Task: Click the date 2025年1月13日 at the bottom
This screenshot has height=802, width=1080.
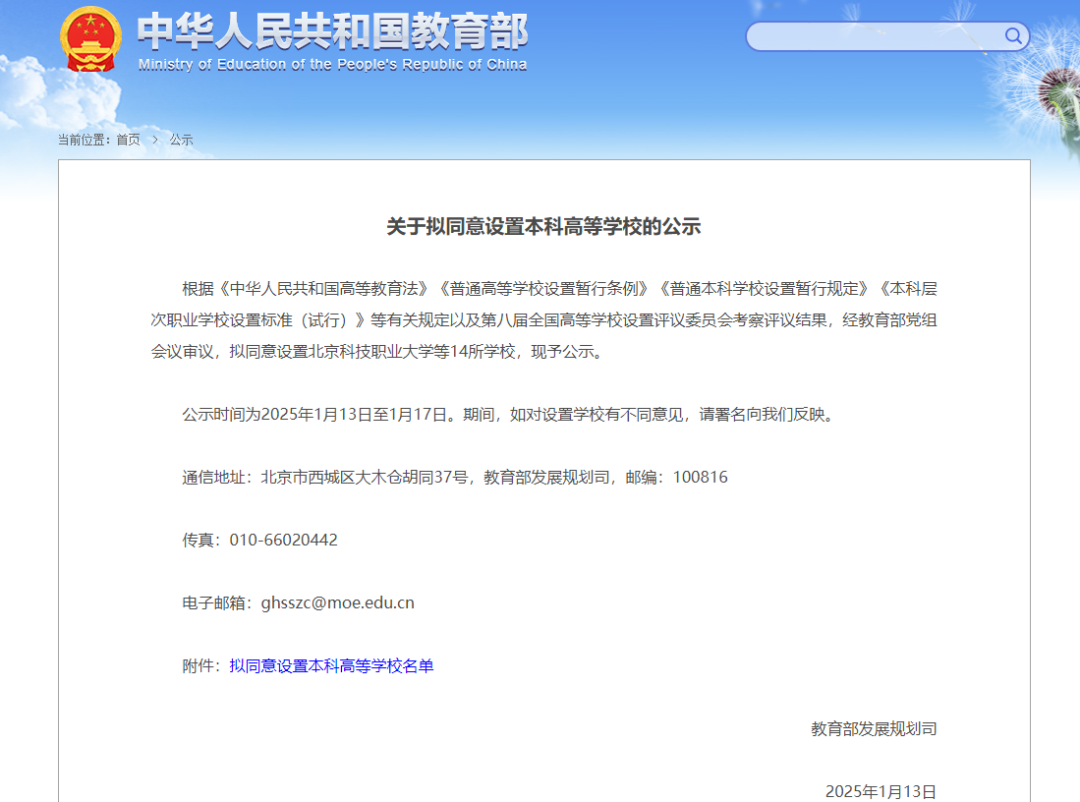Action: (x=880, y=791)
